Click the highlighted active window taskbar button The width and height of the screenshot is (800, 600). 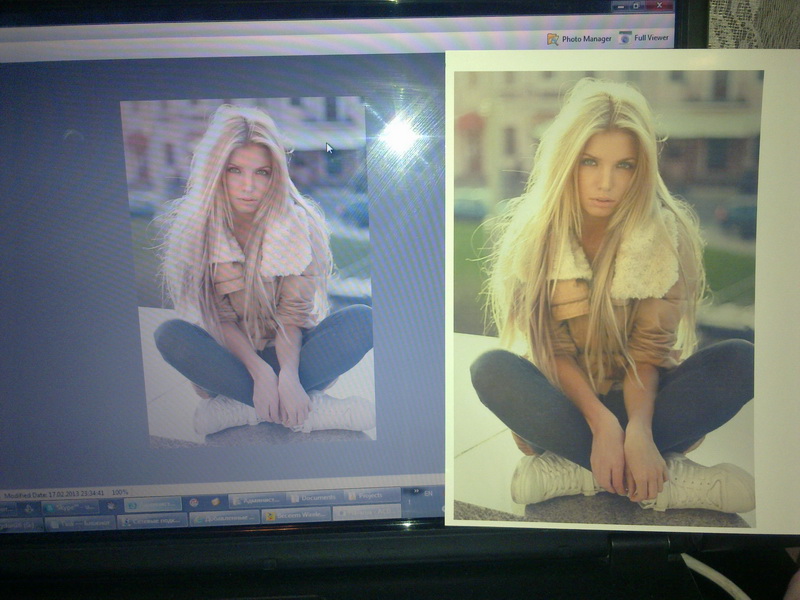(152, 505)
